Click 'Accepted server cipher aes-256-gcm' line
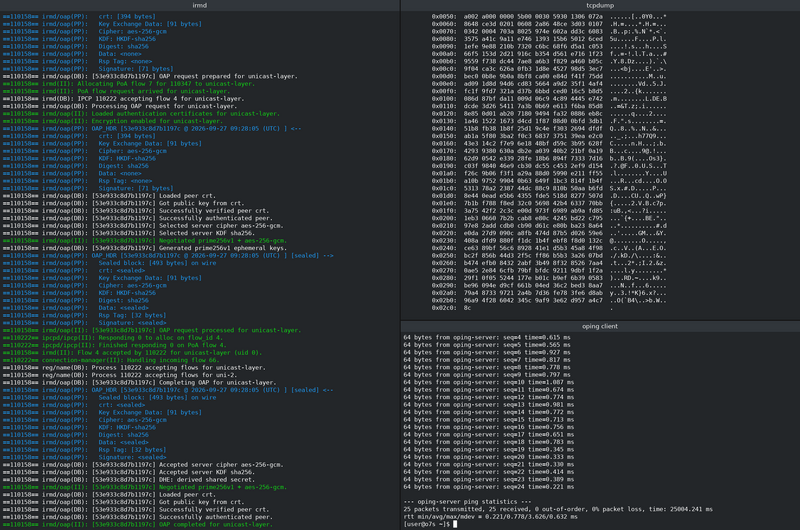The image size is (800, 530). (143, 465)
